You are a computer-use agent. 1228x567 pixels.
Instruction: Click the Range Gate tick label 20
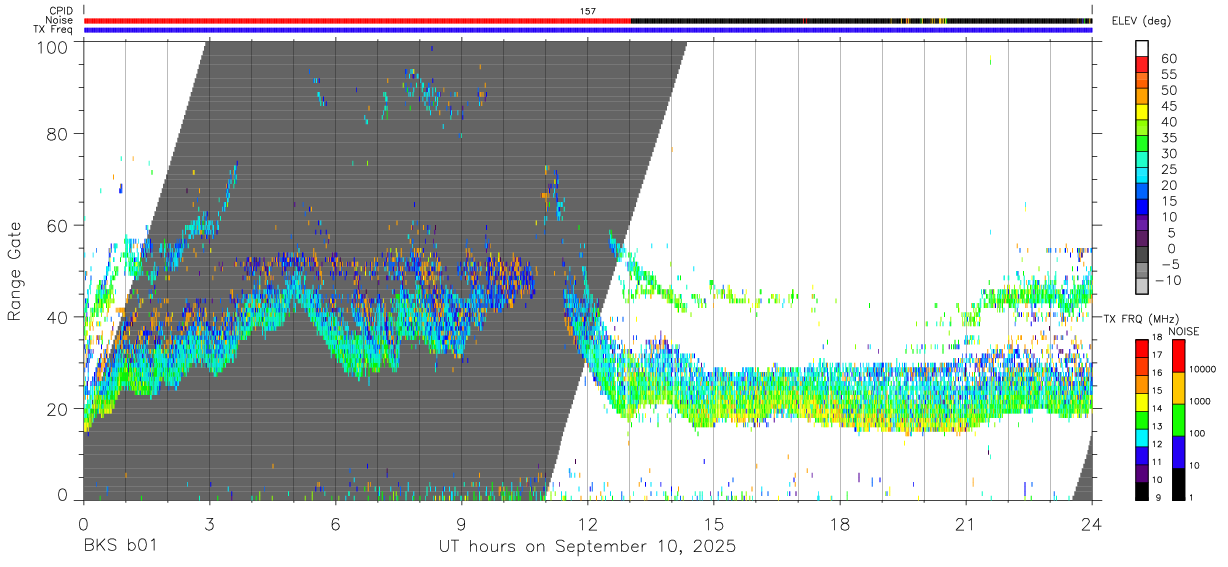(58, 409)
